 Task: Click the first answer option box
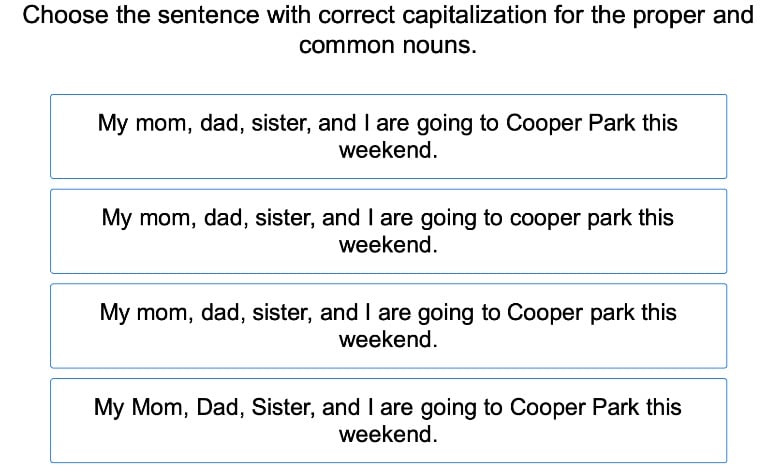(x=388, y=136)
